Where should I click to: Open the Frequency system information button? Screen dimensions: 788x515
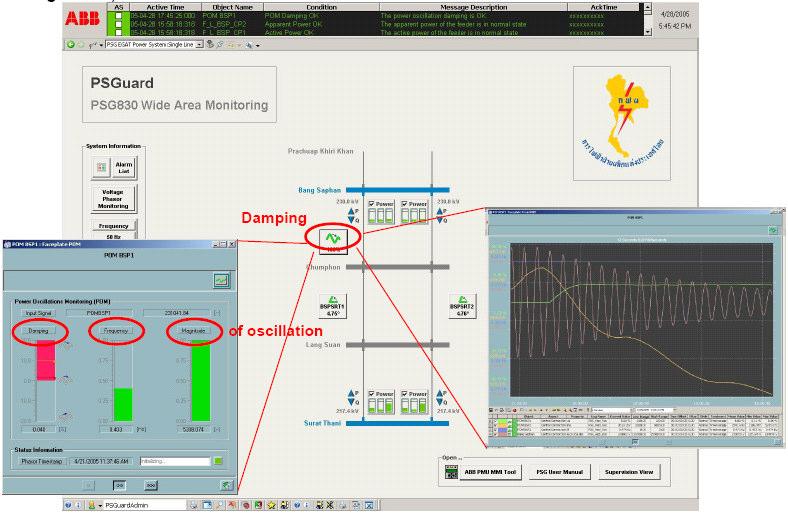coord(114,226)
